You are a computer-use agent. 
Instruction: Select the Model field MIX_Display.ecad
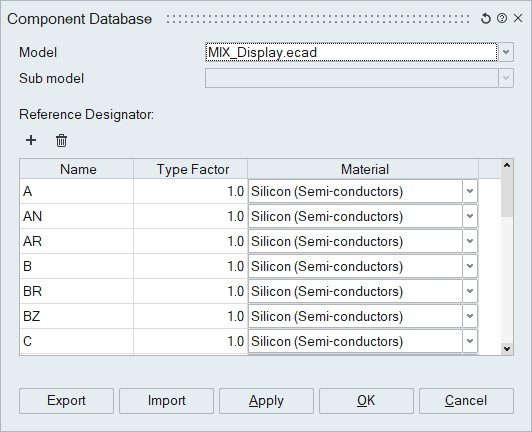[351, 52]
